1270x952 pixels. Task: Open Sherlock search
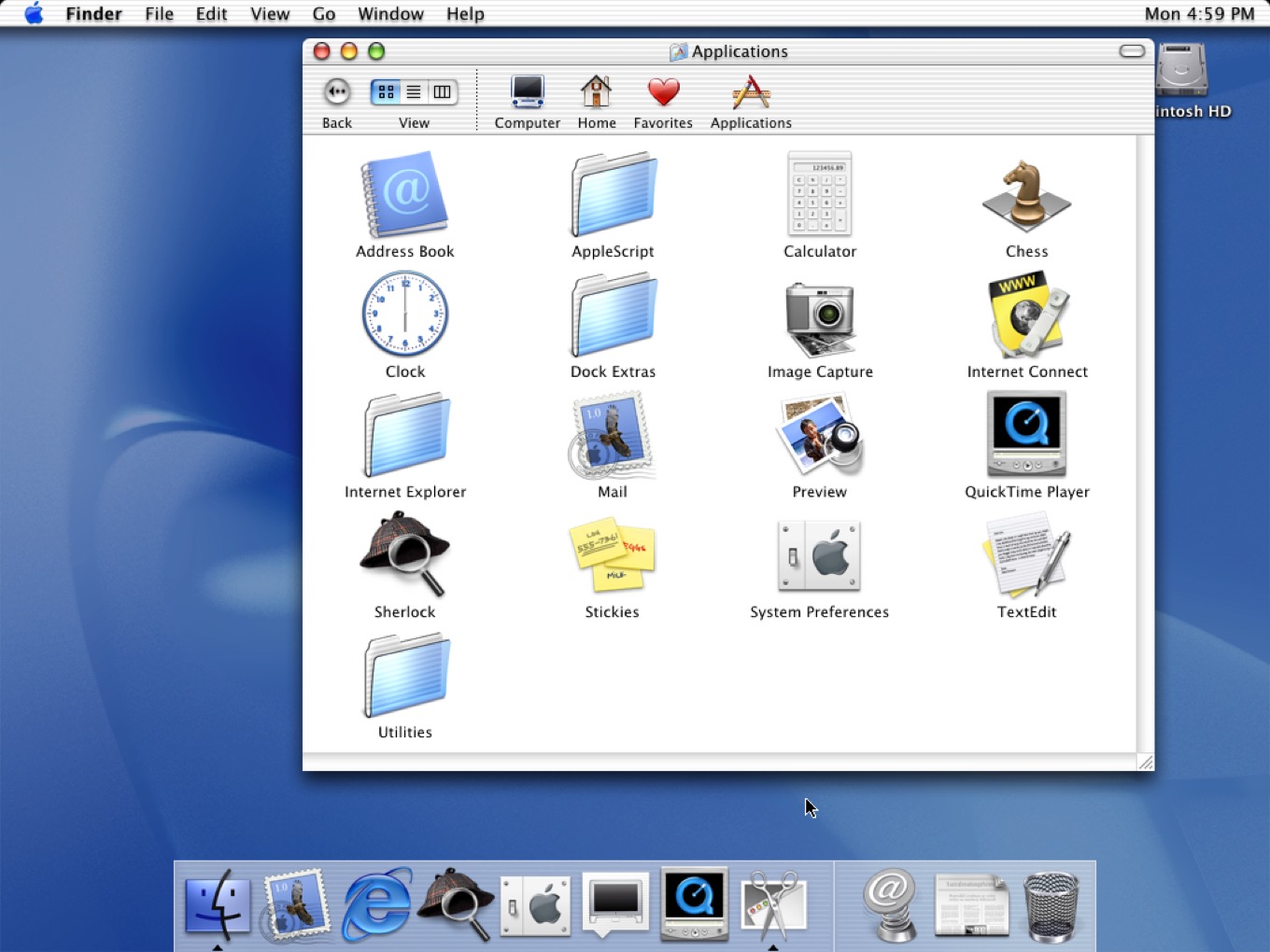point(404,556)
